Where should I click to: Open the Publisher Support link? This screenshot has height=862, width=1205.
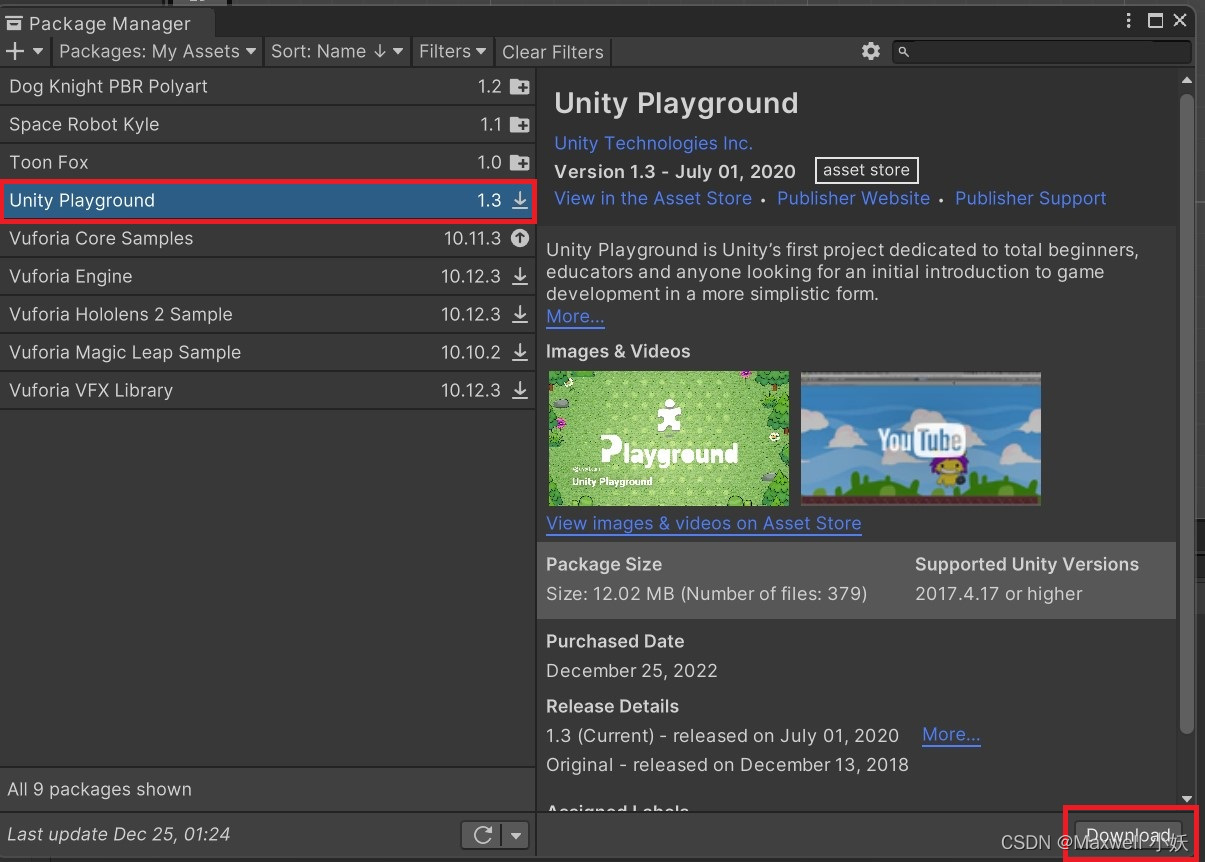[x=1030, y=198]
